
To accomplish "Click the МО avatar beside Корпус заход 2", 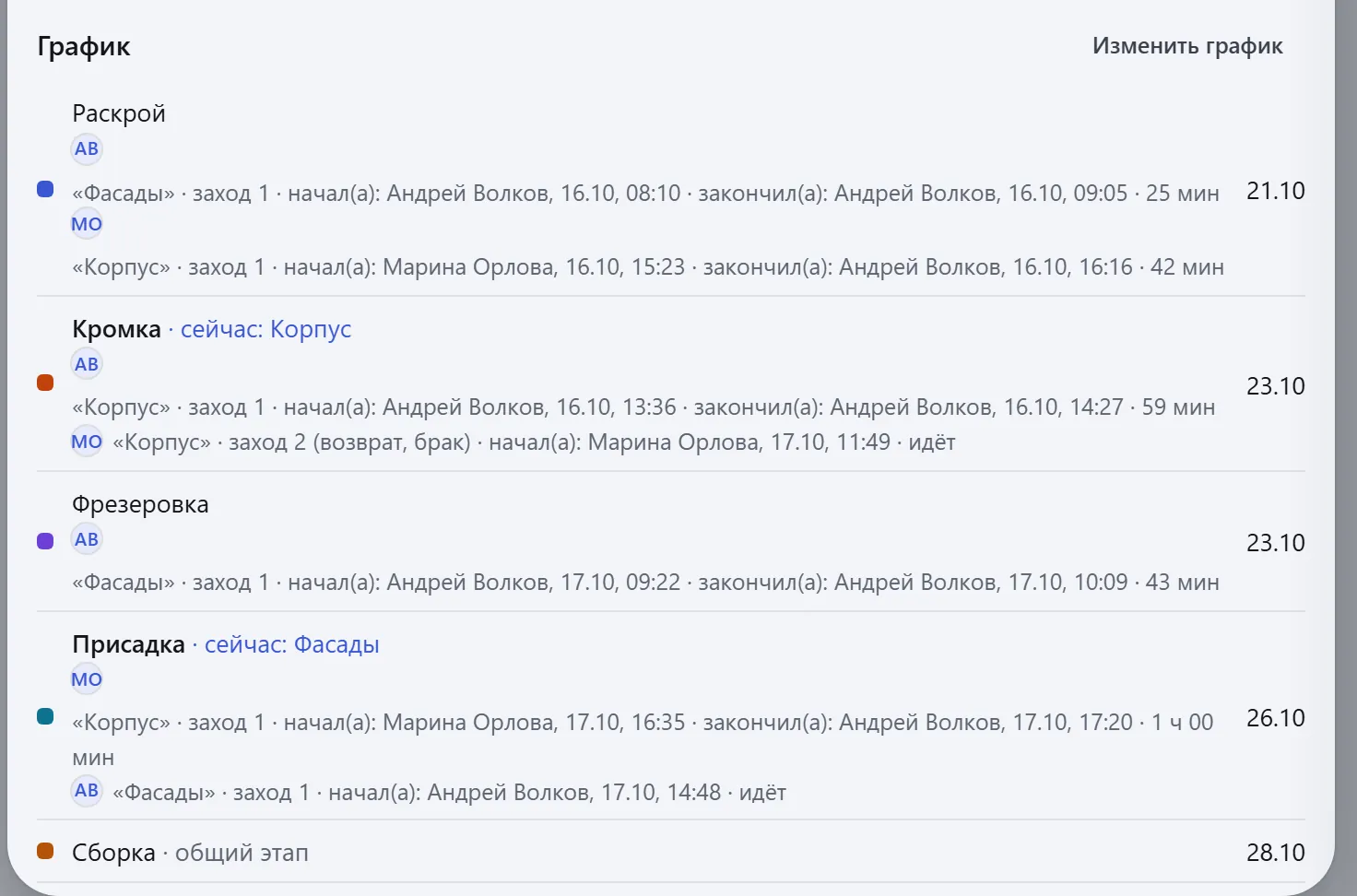I will (87, 442).
